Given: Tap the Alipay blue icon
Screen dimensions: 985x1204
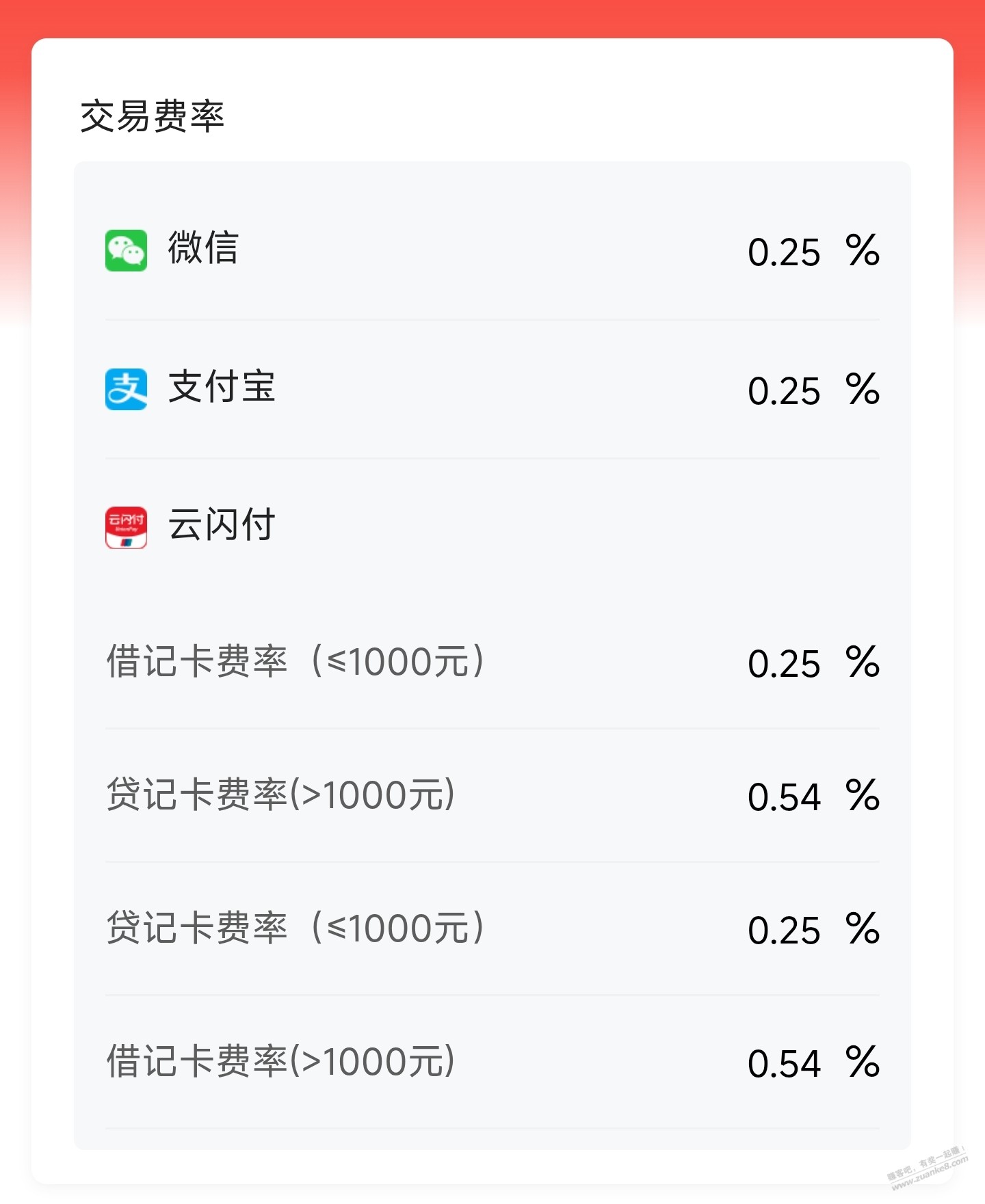Looking at the screenshot, I should (x=126, y=389).
